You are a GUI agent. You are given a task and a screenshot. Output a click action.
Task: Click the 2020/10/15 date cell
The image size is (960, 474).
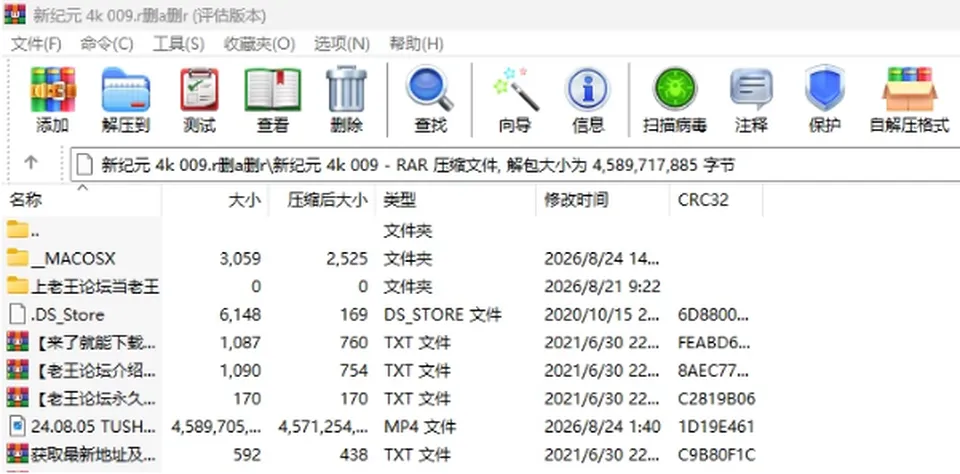(602, 315)
